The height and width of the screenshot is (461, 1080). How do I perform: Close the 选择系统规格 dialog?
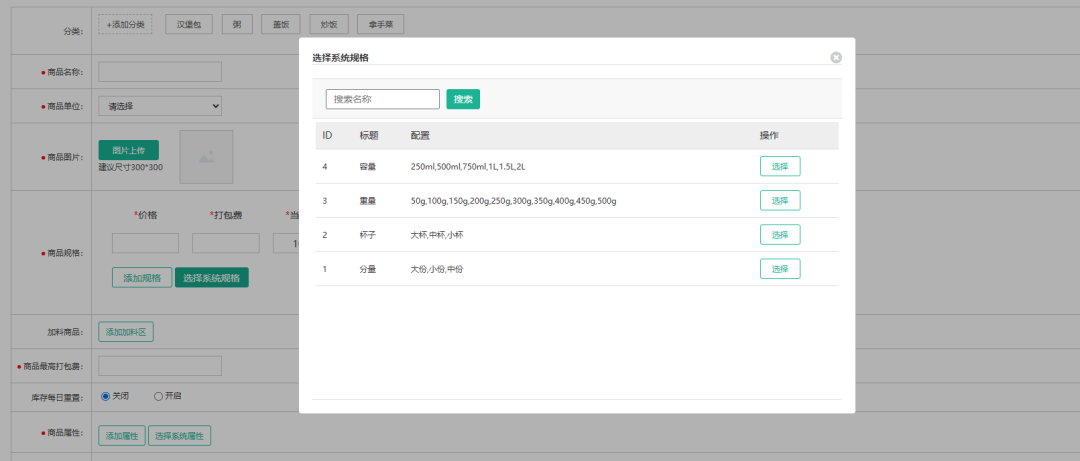pyautogui.click(x=836, y=58)
